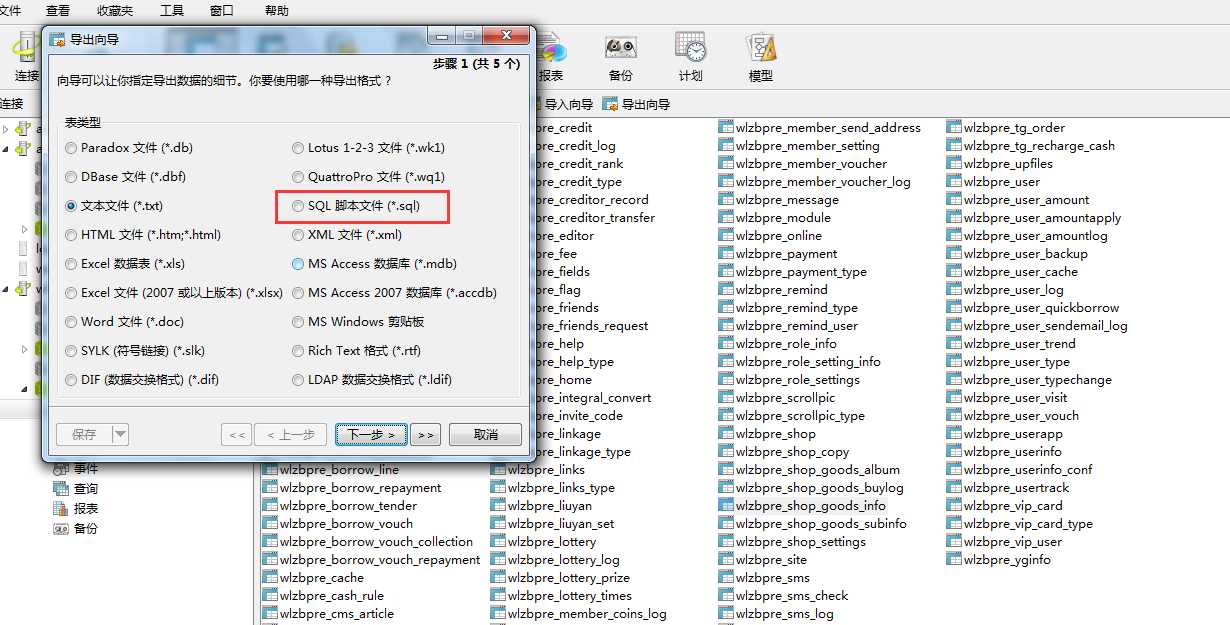Choose Excel 数据表 (*.xls) format
1230x625 pixels.
click(125, 264)
